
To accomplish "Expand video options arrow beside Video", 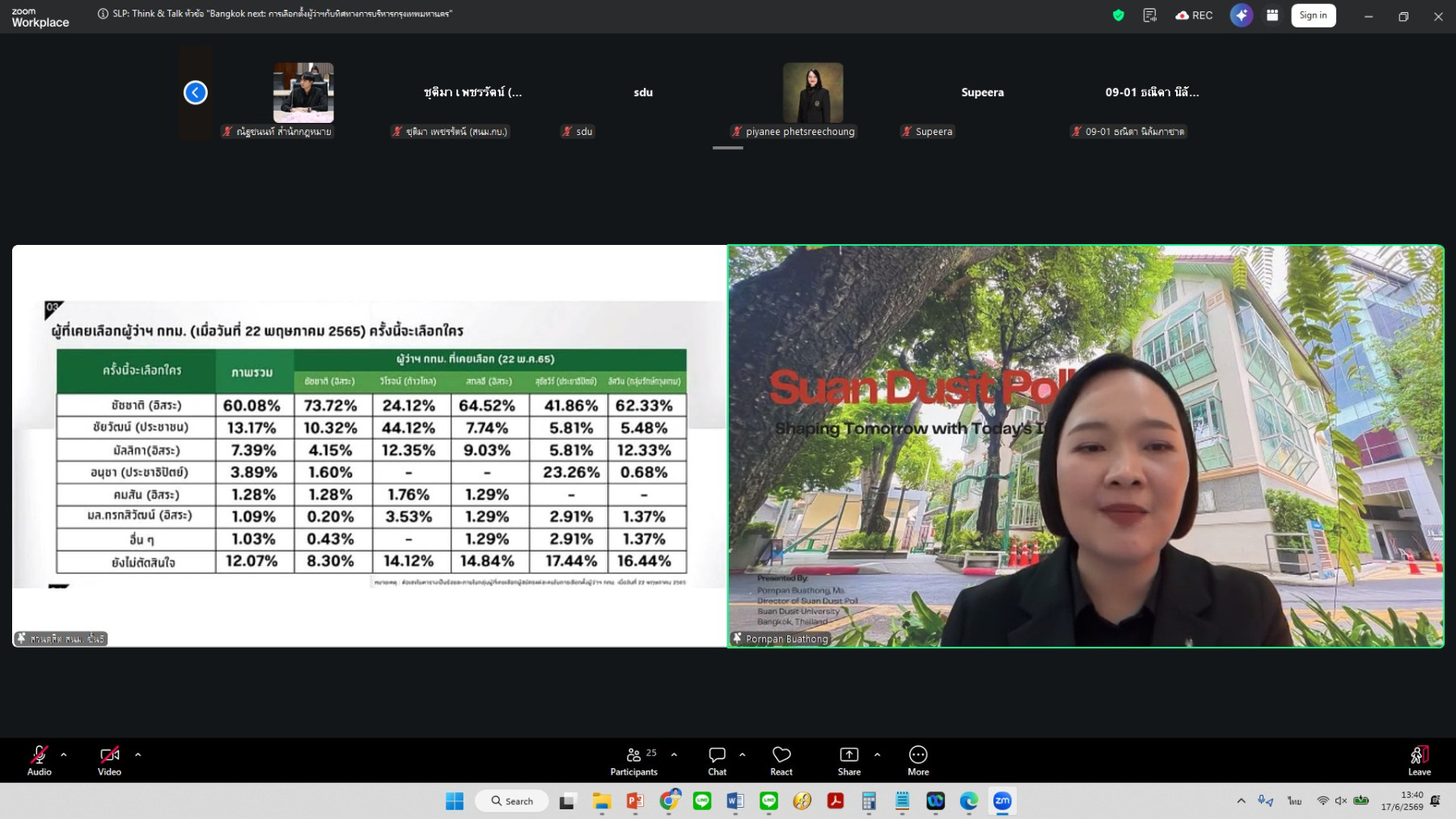I will click(138, 754).
